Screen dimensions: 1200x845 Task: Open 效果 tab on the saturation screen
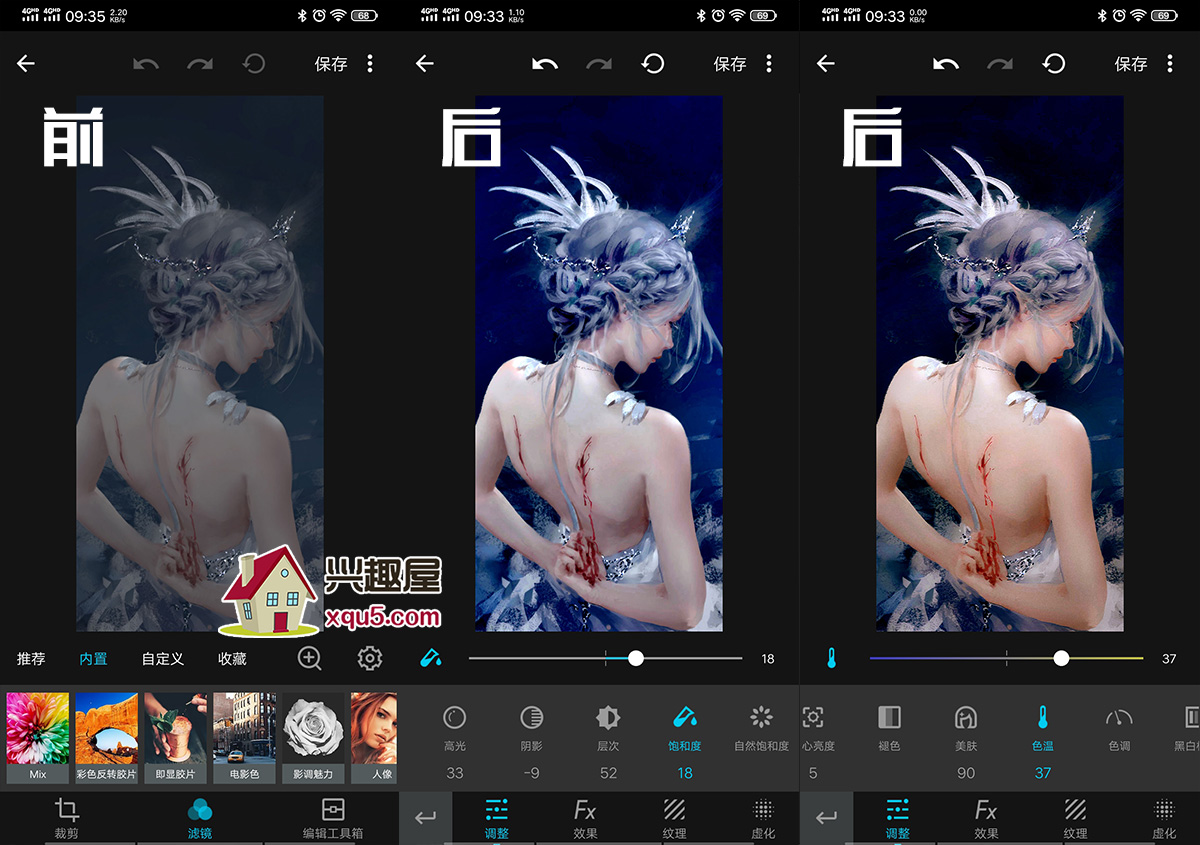click(x=586, y=818)
